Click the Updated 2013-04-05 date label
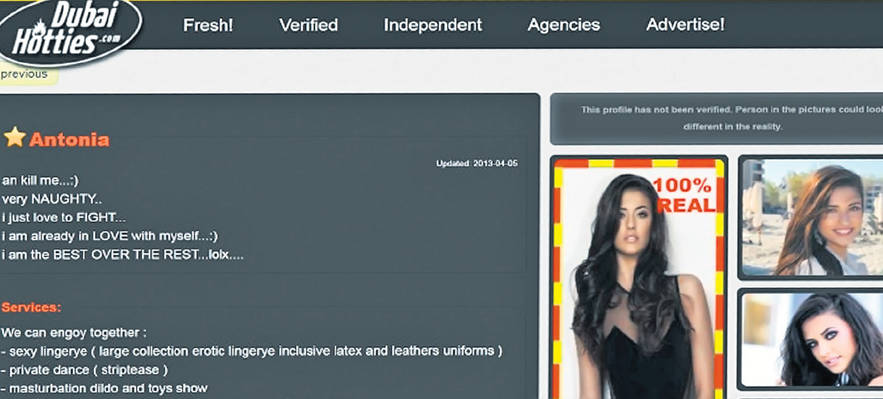 click(477, 164)
